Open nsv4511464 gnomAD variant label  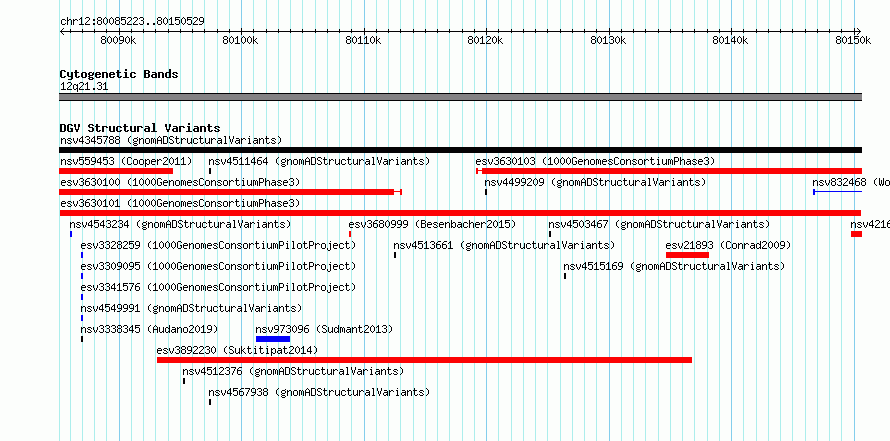pyautogui.click(x=319, y=161)
